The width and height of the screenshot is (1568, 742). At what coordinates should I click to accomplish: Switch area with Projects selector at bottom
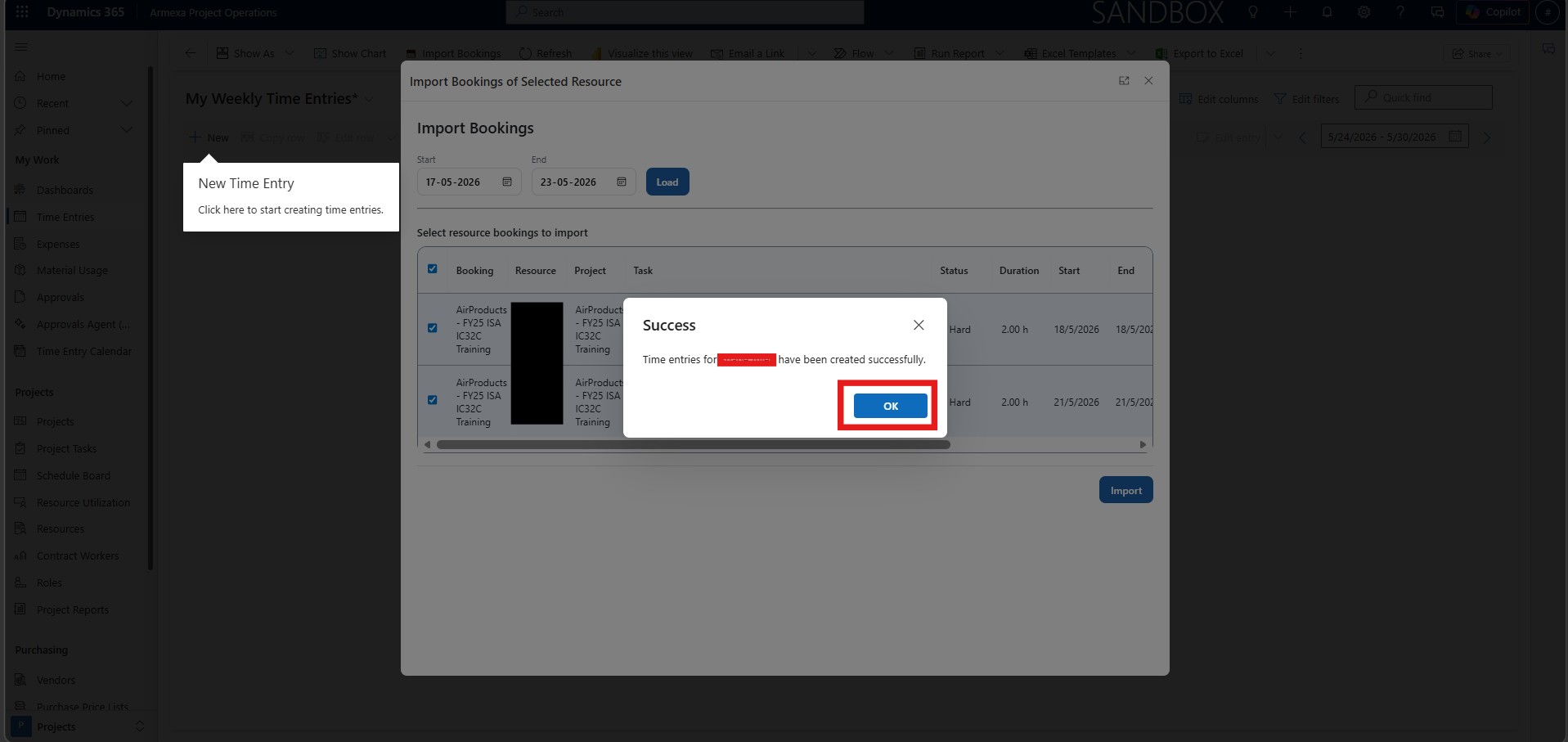pos(79,726)
